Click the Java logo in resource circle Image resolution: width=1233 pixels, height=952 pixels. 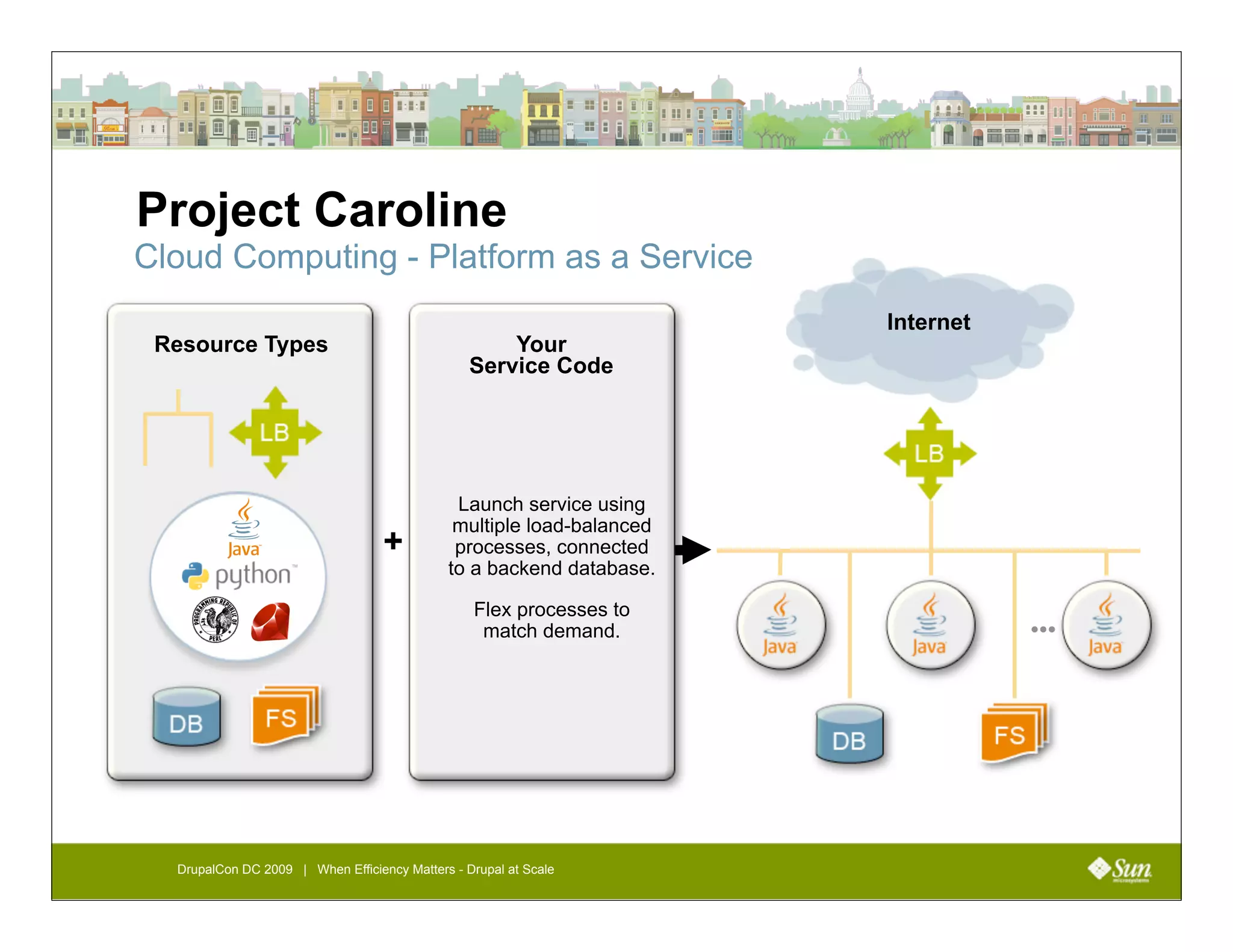(x=244, y=528)
